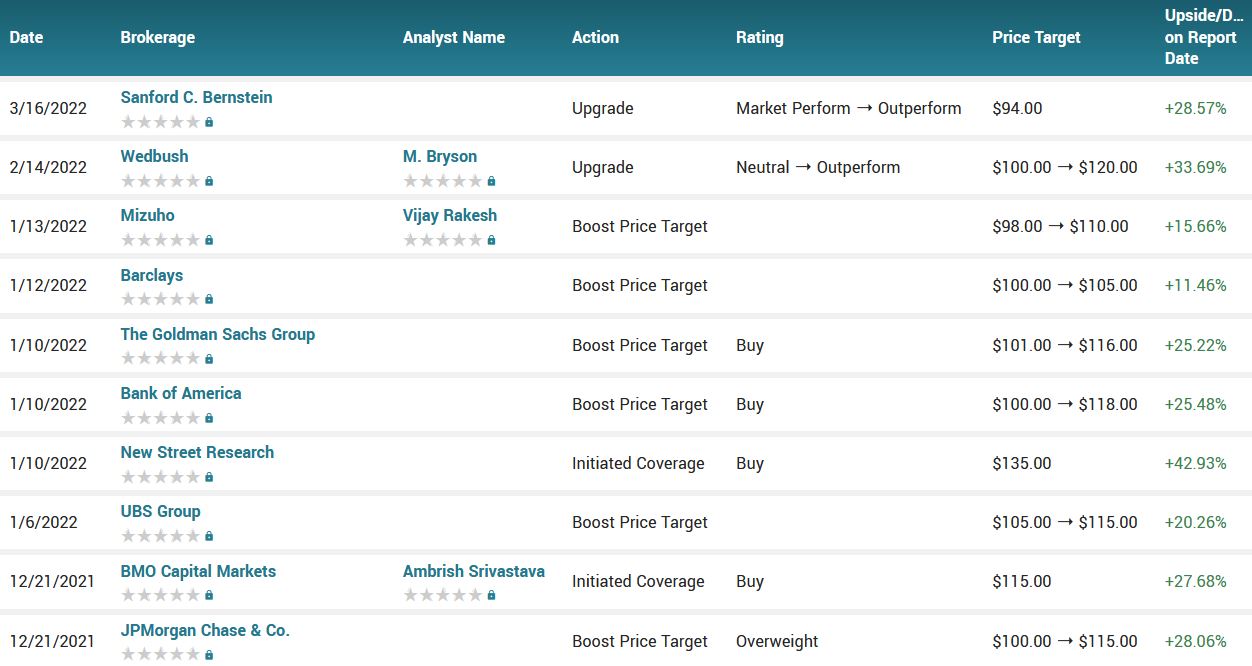Select the $135.00 price target cell
This screenshot has height=666, width=1252.
1022,463
